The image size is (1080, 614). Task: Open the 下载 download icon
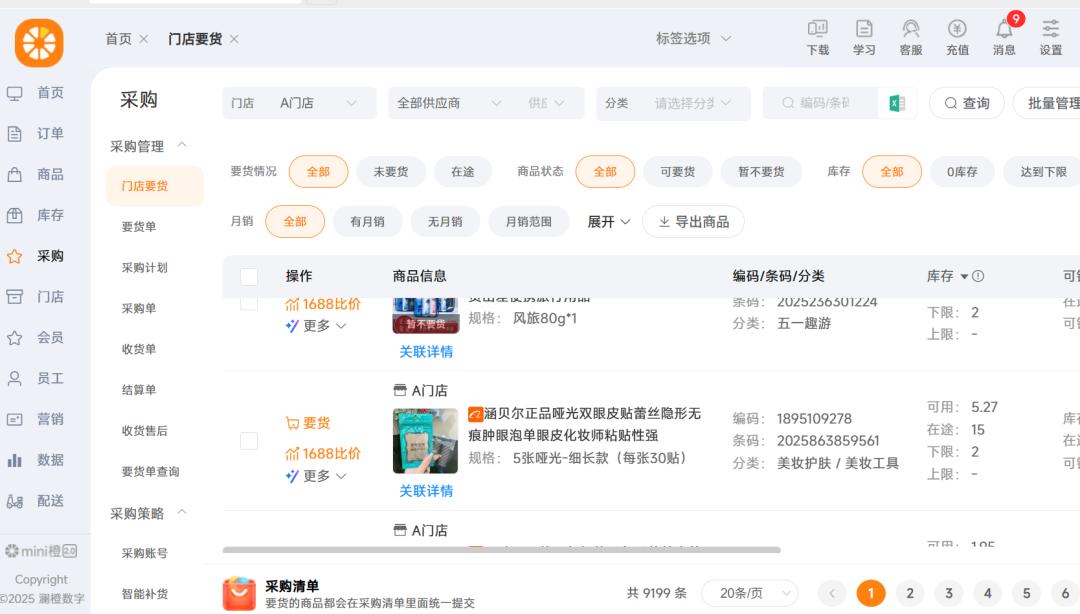[818, 37]
